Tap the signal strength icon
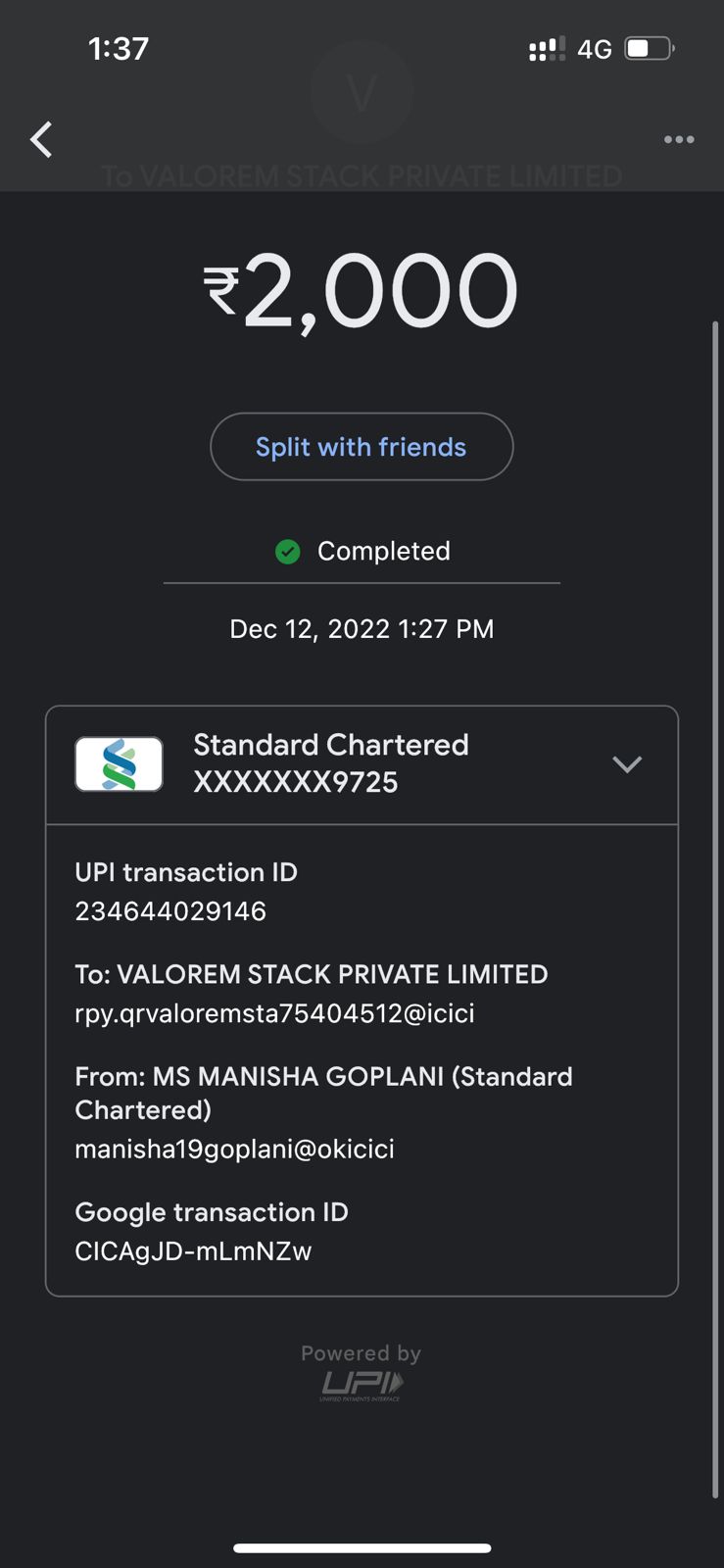724x1568 pixels. pyautogui.click(x=547, y=49)
